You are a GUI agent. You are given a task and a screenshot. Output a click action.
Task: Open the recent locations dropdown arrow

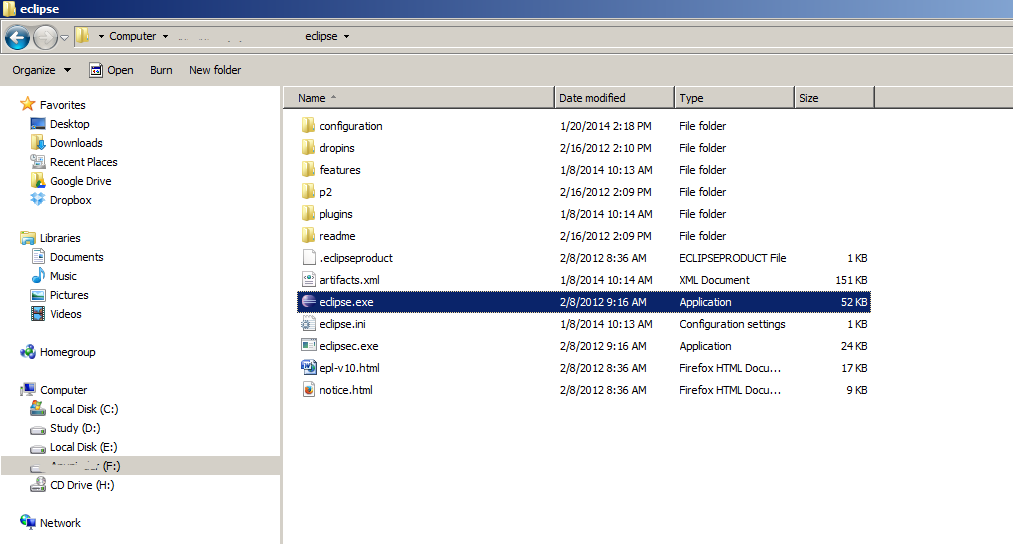tap(65, 38)
